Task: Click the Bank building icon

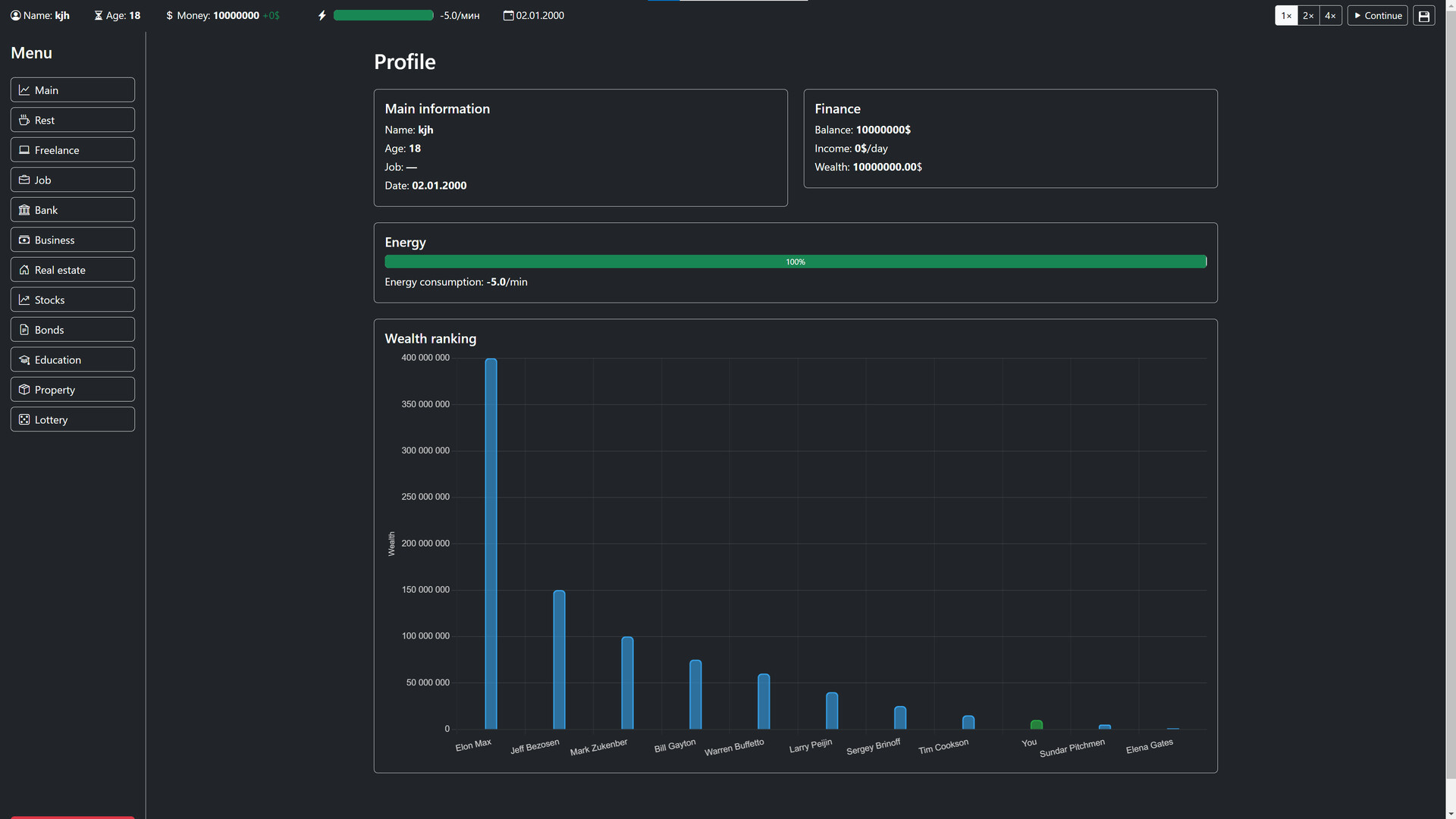Action: [24, 210]
